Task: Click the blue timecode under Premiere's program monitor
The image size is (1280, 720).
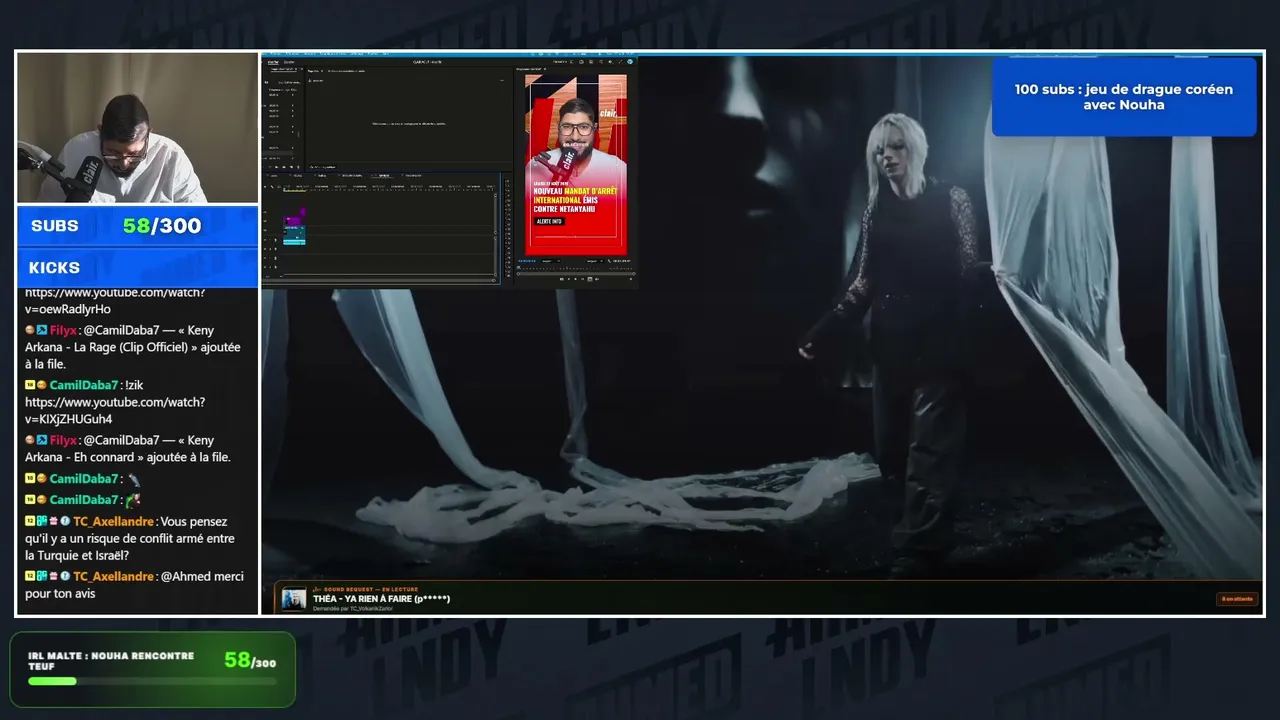Action: pyautogui.click(x=526, y=261)
